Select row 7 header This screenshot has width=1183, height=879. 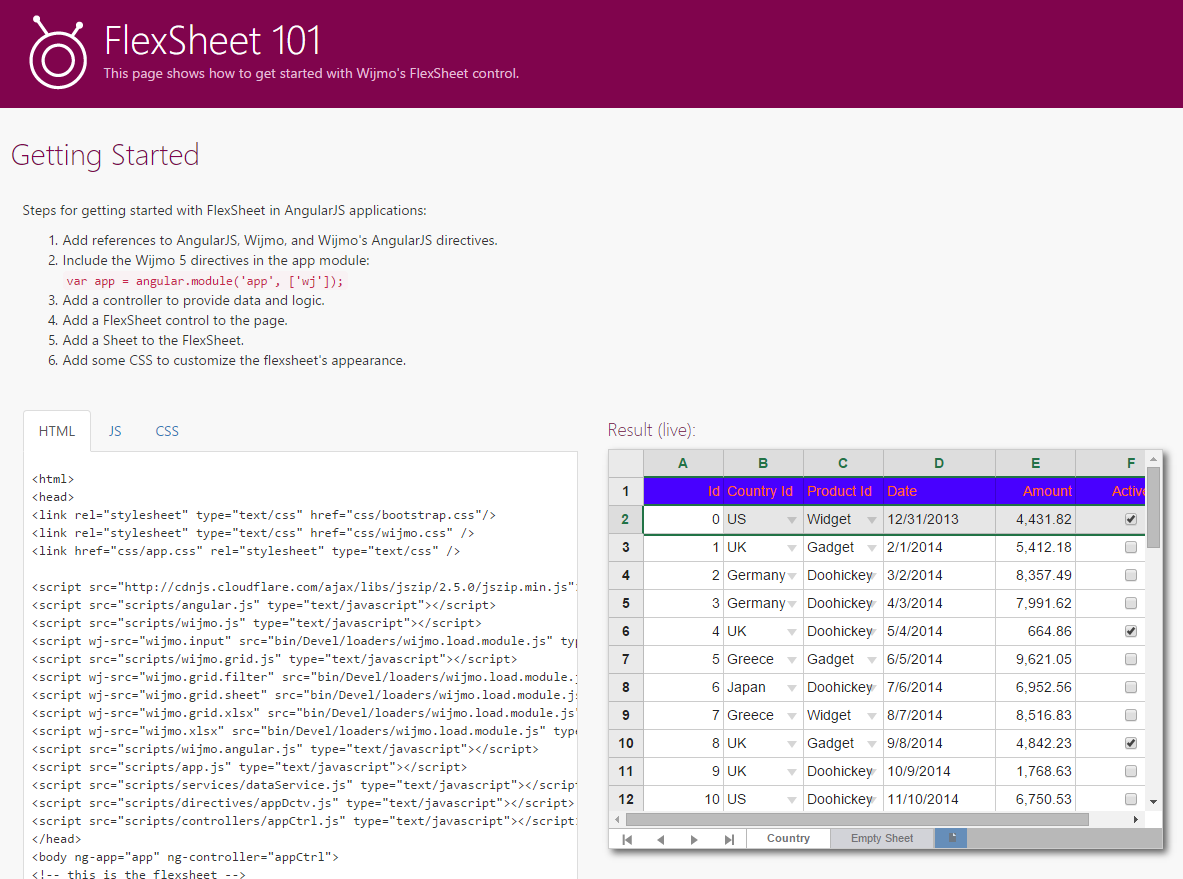coord(625,659)
